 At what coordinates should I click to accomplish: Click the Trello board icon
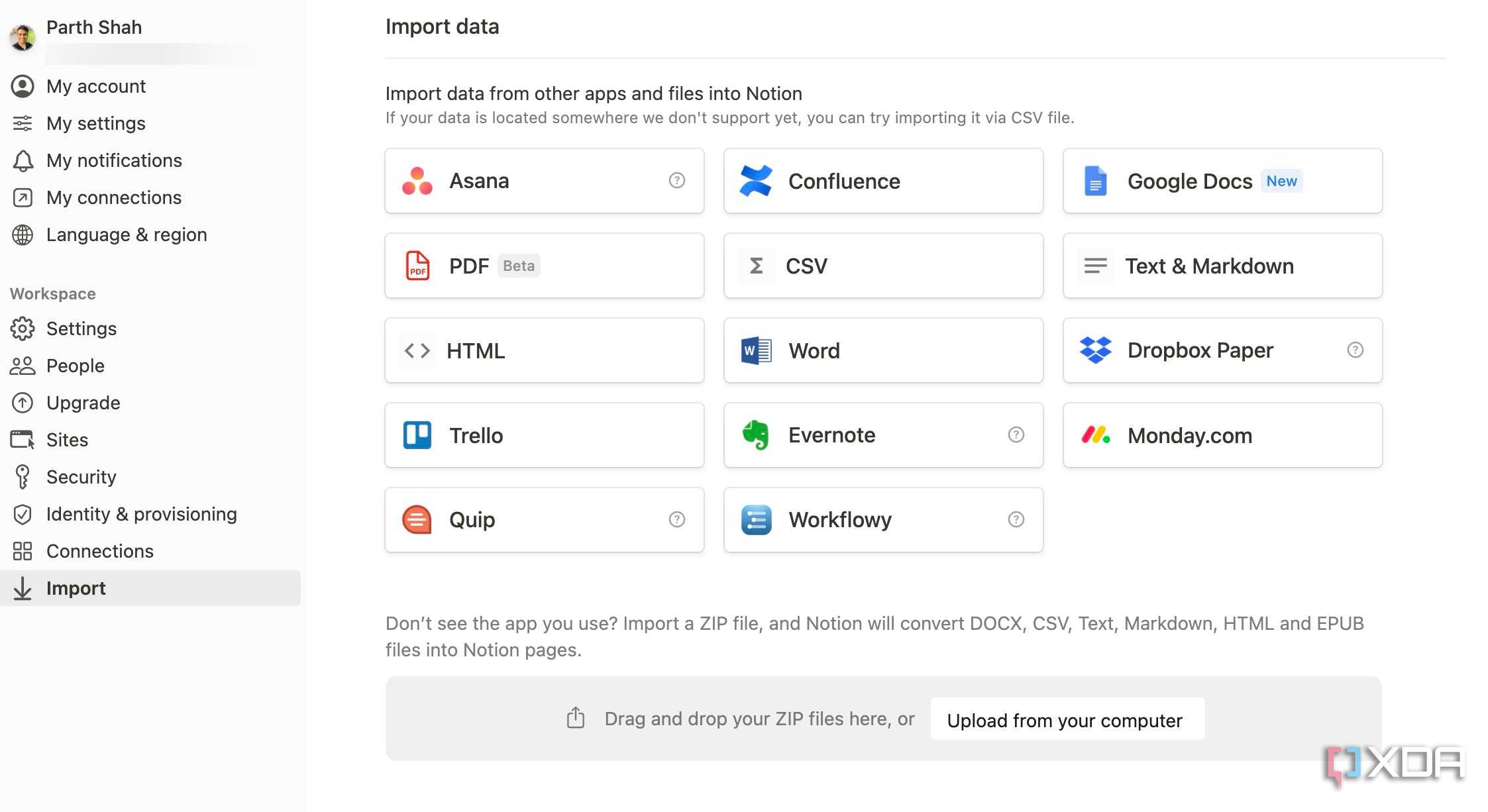pyautogui.click(x=417, y=435)
